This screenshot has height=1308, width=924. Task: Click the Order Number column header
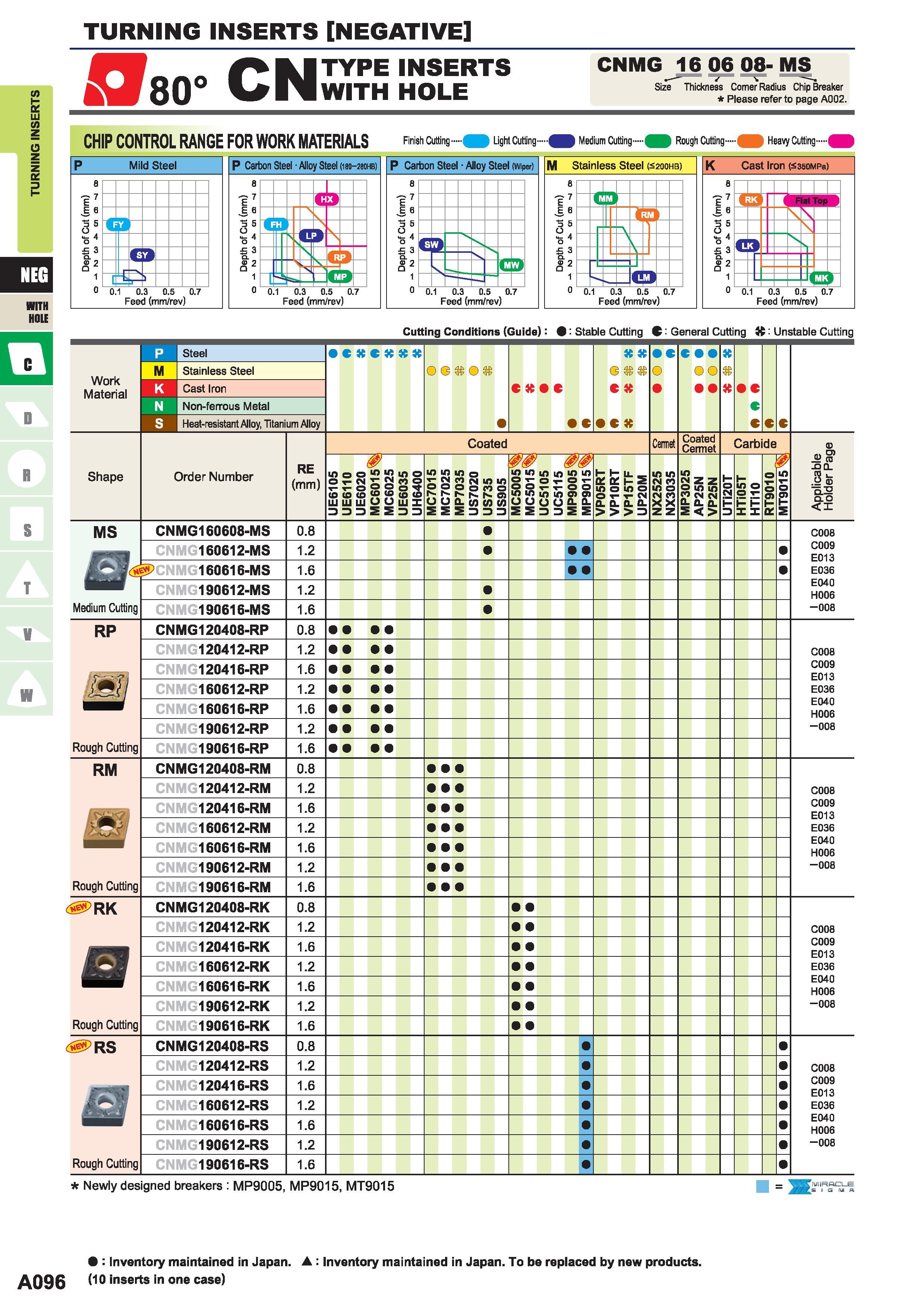tap(214, 476)
